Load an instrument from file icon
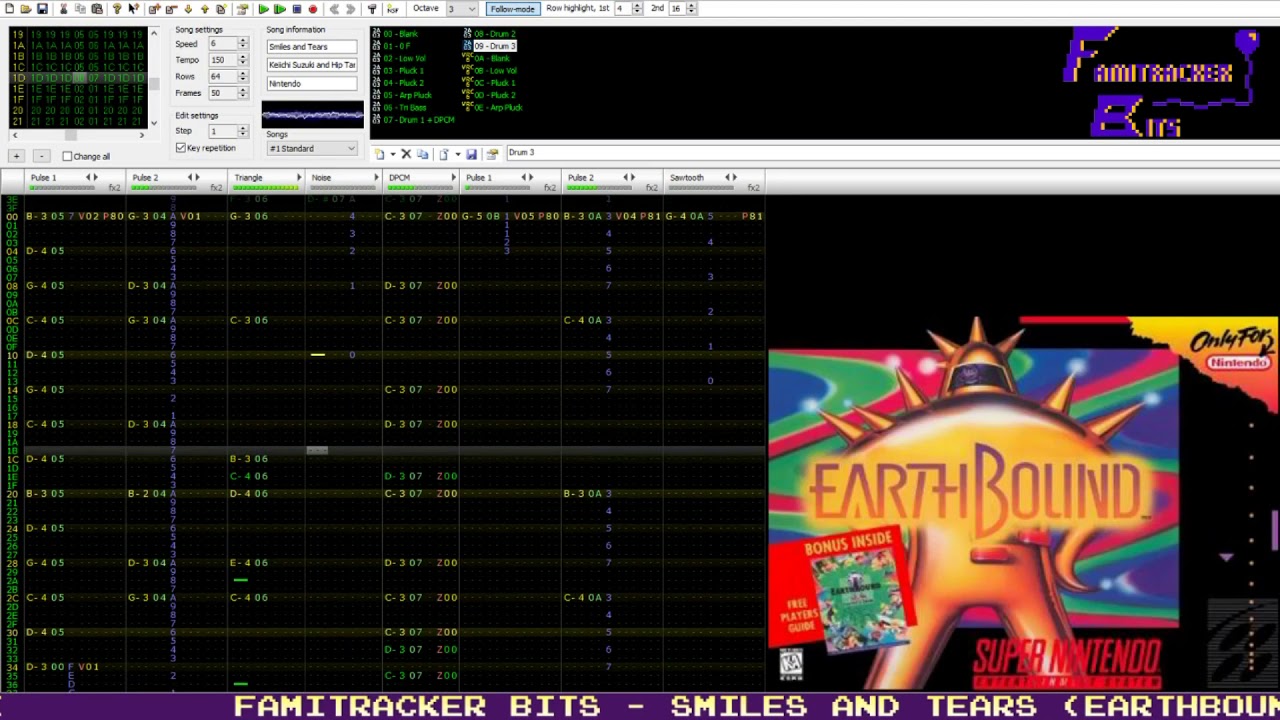Viewport: 1280px width, 720px height. (444, 154)
